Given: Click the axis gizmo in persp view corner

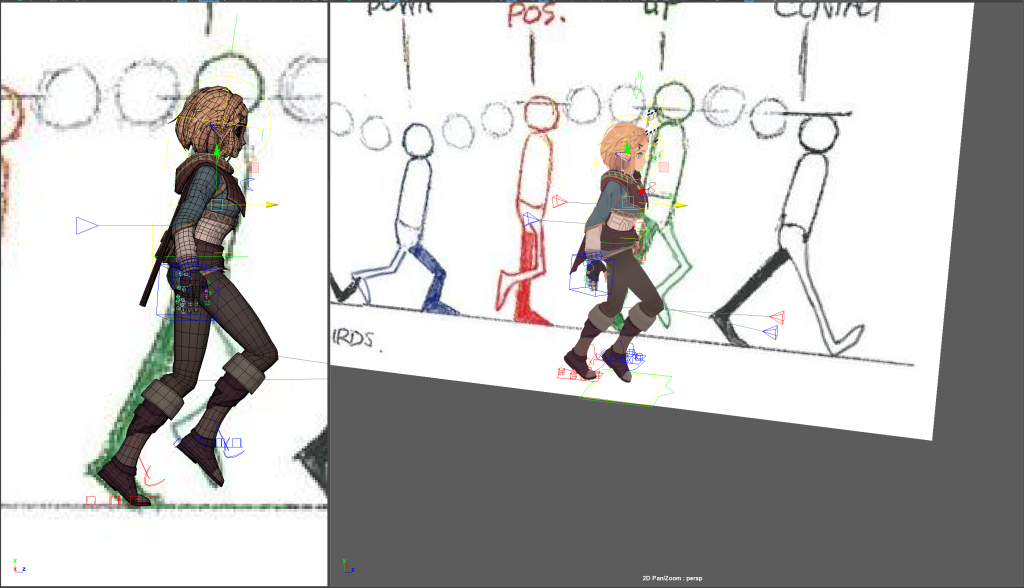Looking at the screenshot, I should [346, 566].
